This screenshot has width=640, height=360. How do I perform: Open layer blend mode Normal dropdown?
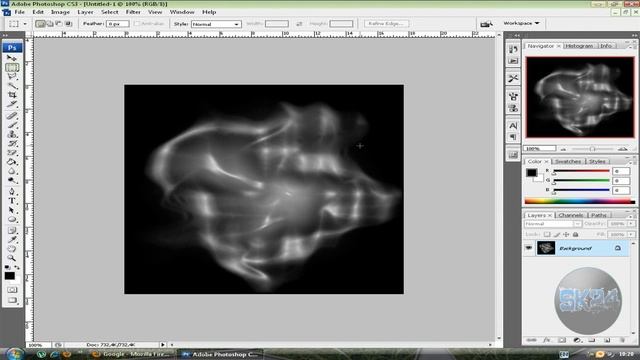pos(552,224)
